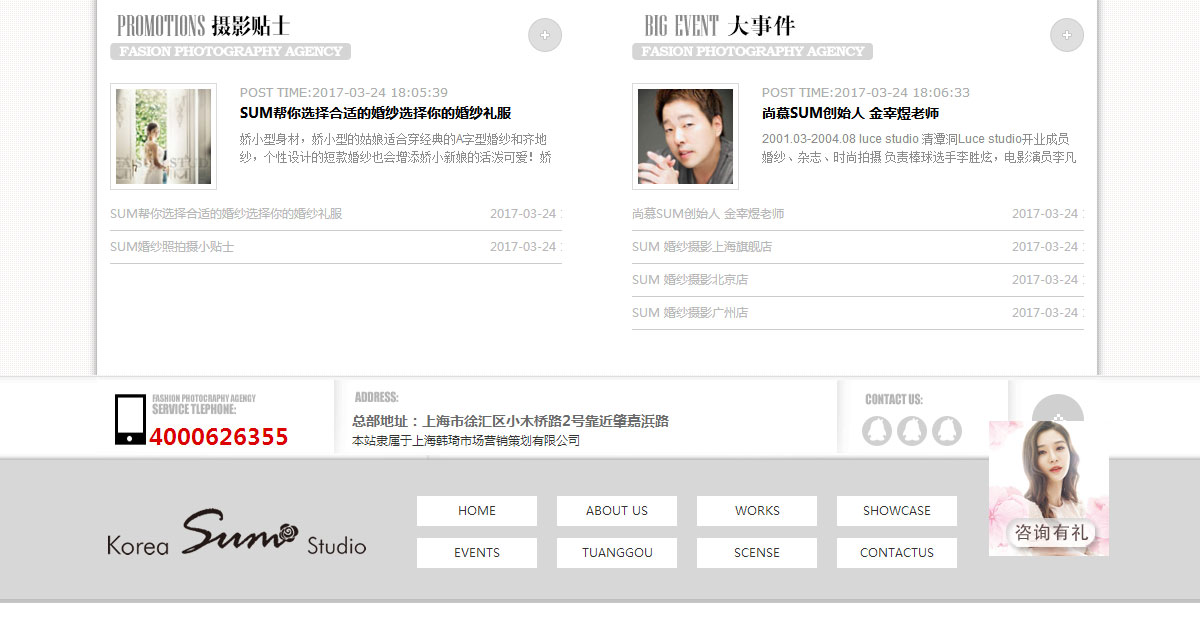This screenshot has height=633, width=1200.
Task: Open the EVENTS footer menu item
Action: pyautogui.click(x=477, y=553)
